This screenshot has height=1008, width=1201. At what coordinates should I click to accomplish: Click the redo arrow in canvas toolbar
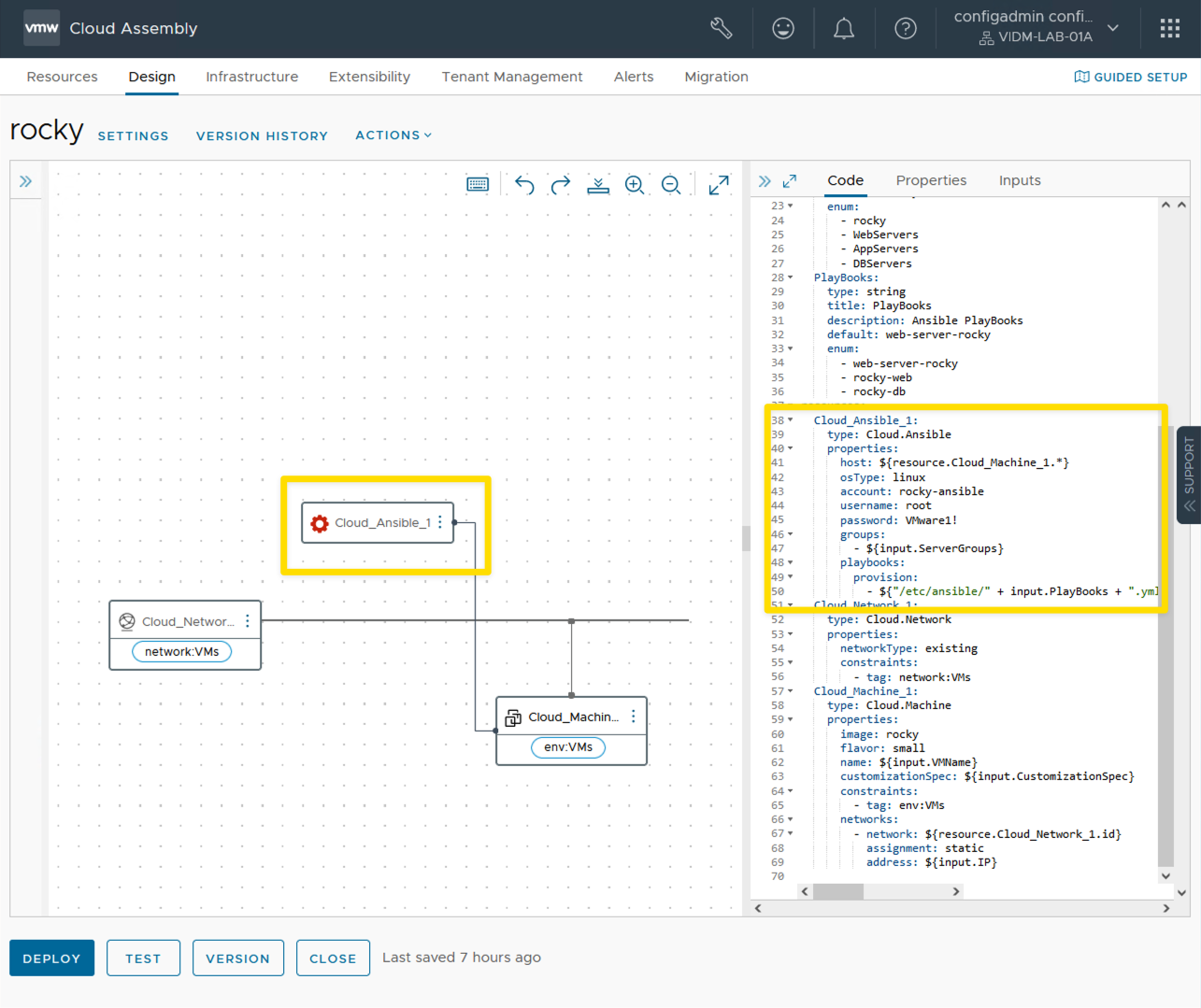click(561, 185)
